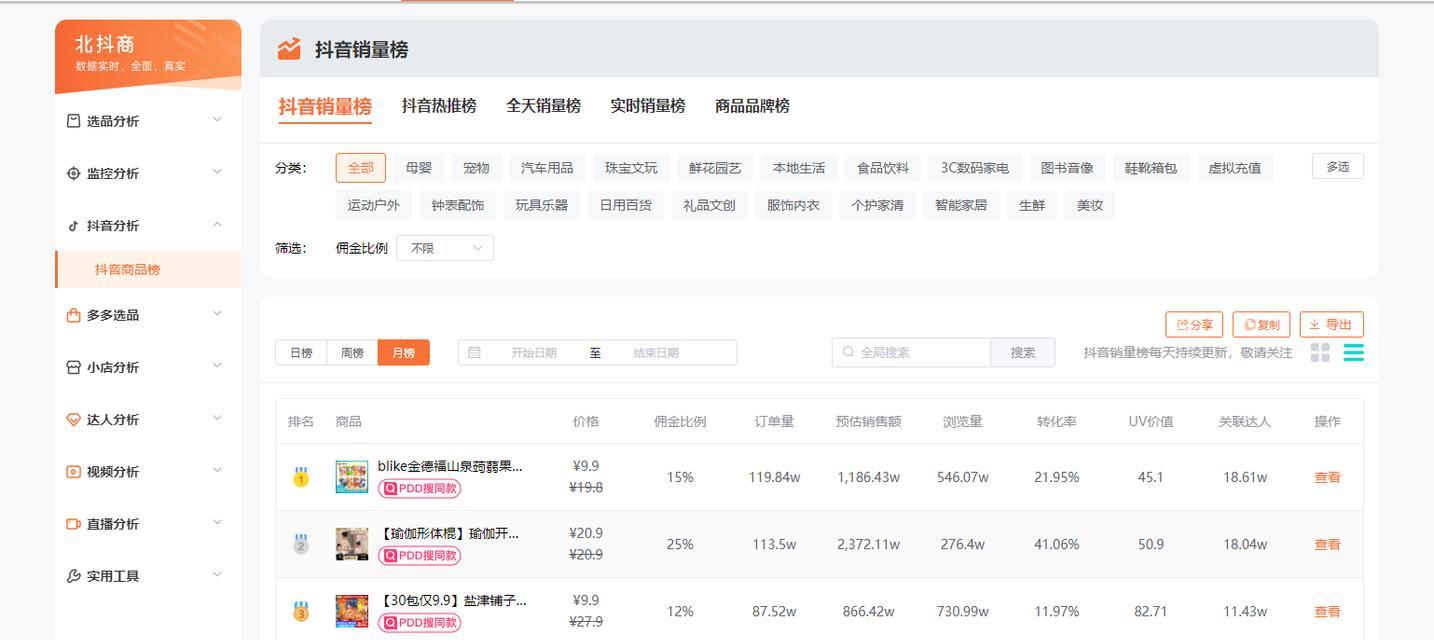Viewport: 1434px width, 640px height.
Task: Click the magnifier icon in search box
Action: coord(848,352)
